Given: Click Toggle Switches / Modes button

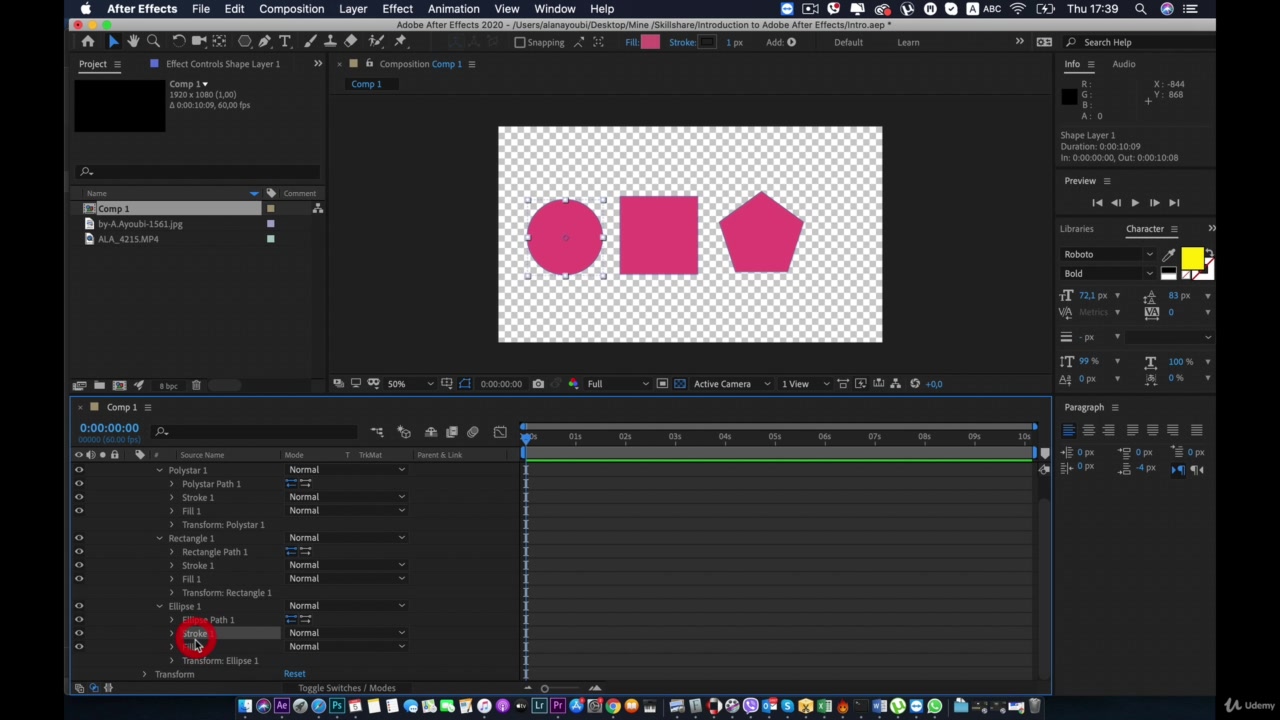Looking at the screenshot, I should tap(346, 688).
